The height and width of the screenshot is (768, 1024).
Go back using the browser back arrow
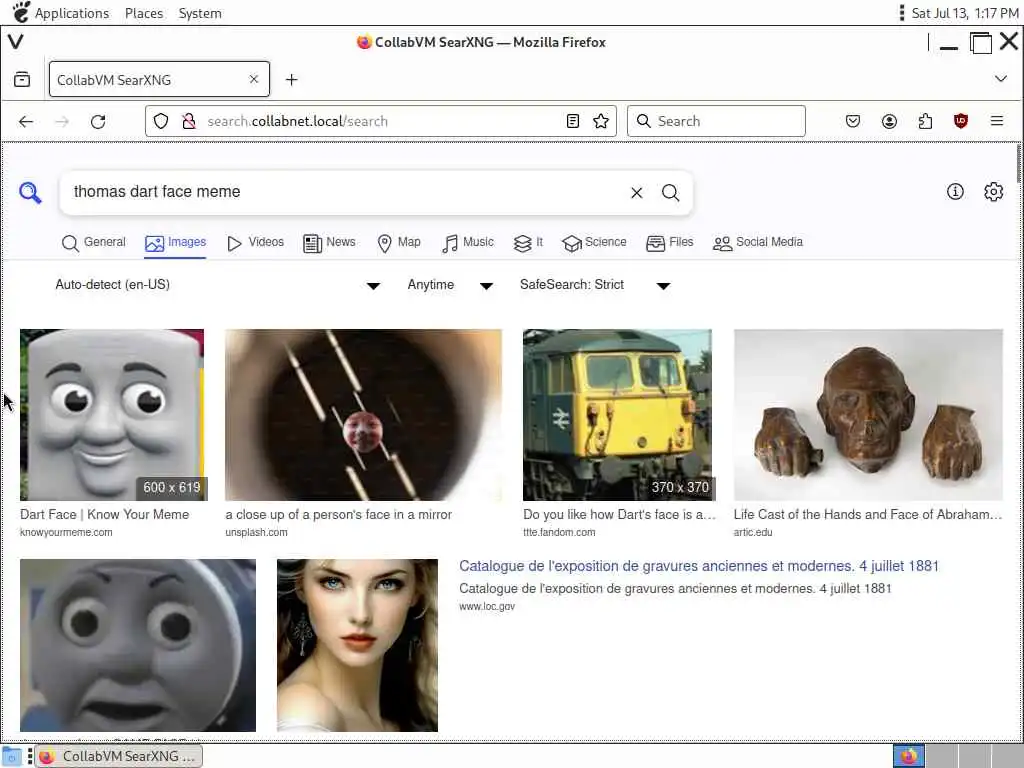(x=26, y=121)
